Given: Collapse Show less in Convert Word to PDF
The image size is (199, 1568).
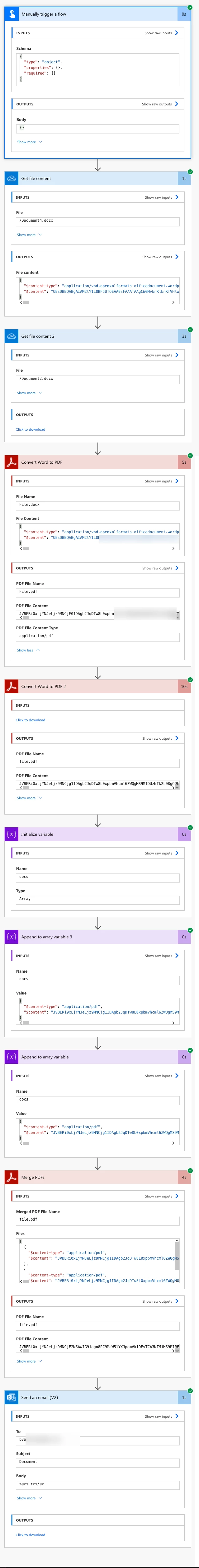Looking at the screenshot, I should pyautogui.click(x=28, y=650).
